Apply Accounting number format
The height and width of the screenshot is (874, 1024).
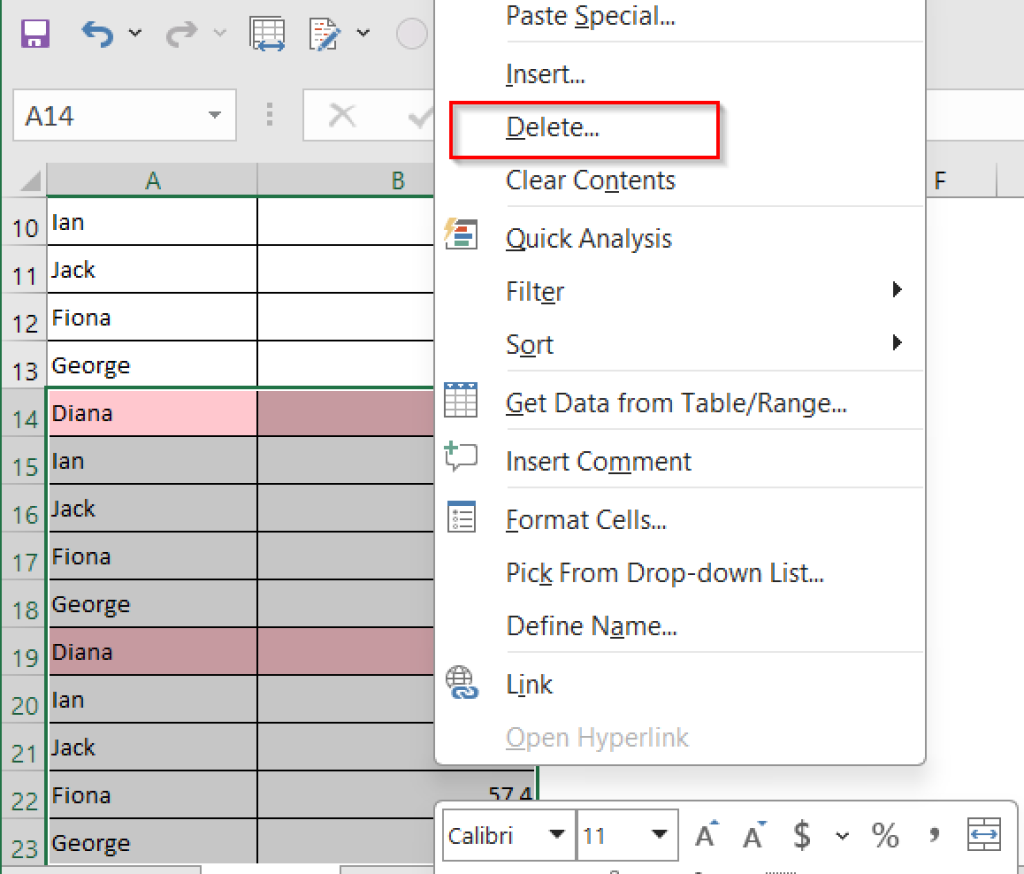point(803,833)
